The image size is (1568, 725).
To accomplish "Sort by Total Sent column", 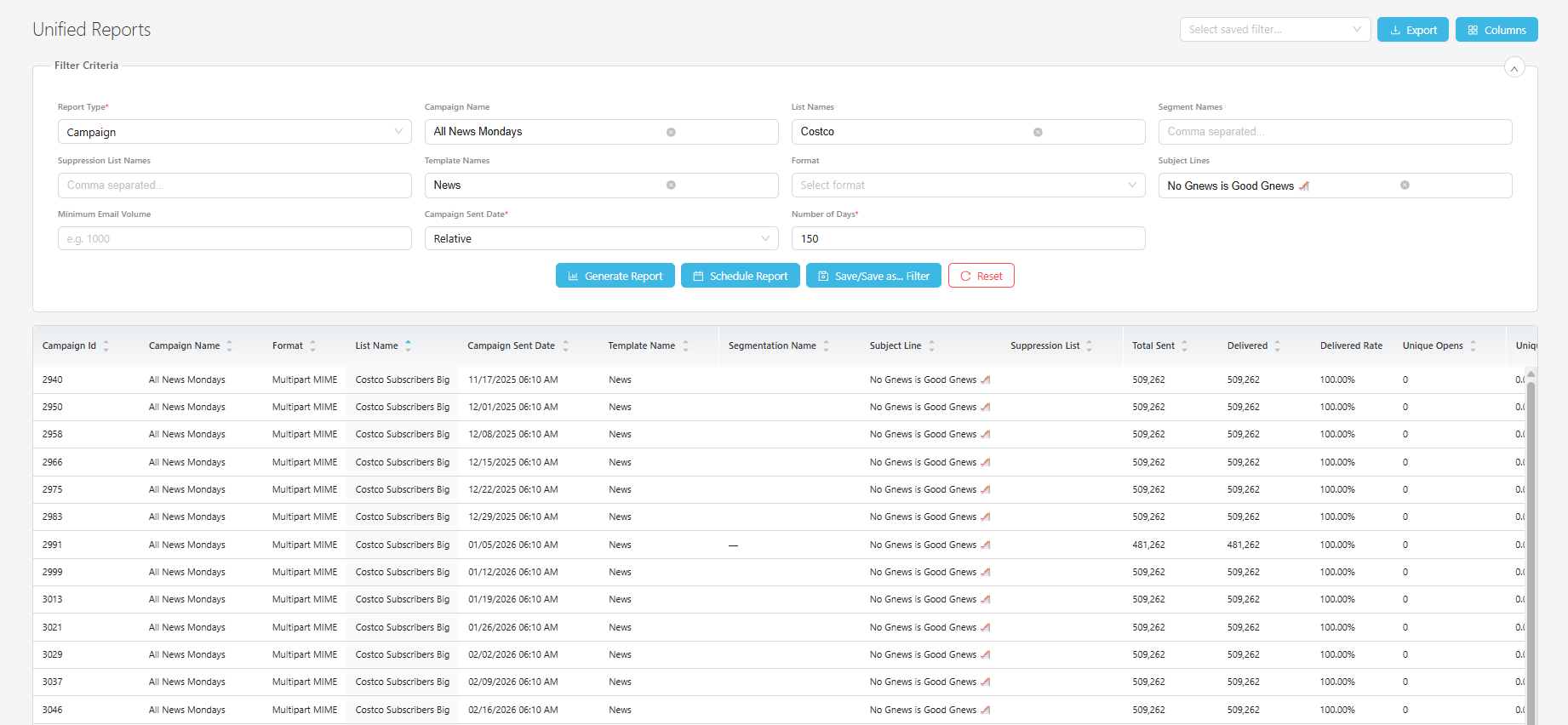I will point(1184,345).
